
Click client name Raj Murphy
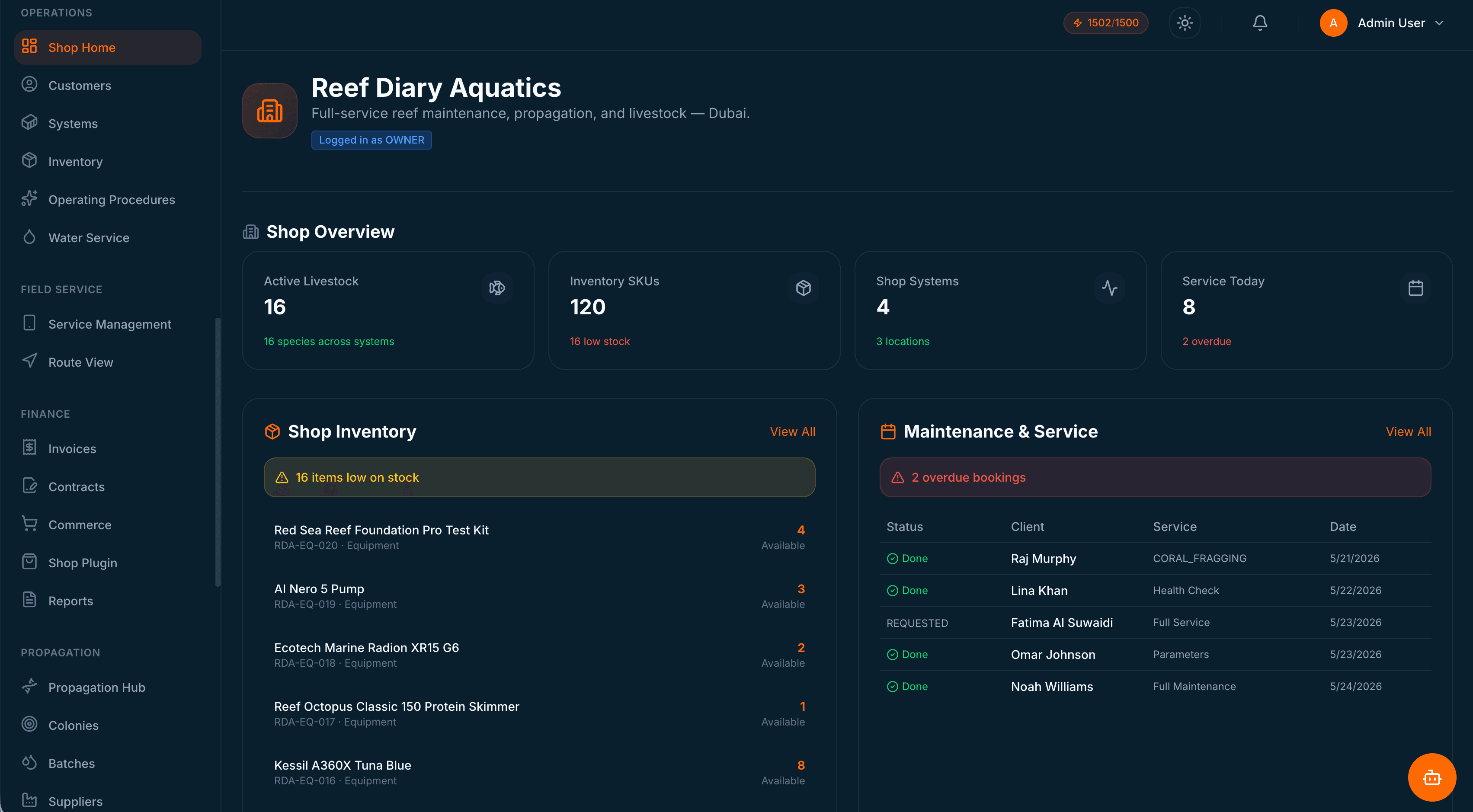pyautogui.click(x=1043, y=559)
